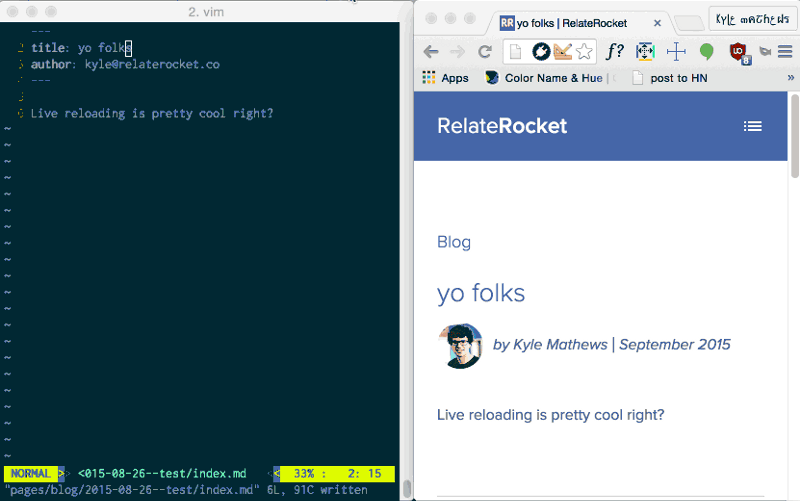Click the yo folks post heading
Screen dimensions: 800x501
(x=481, y=293)
